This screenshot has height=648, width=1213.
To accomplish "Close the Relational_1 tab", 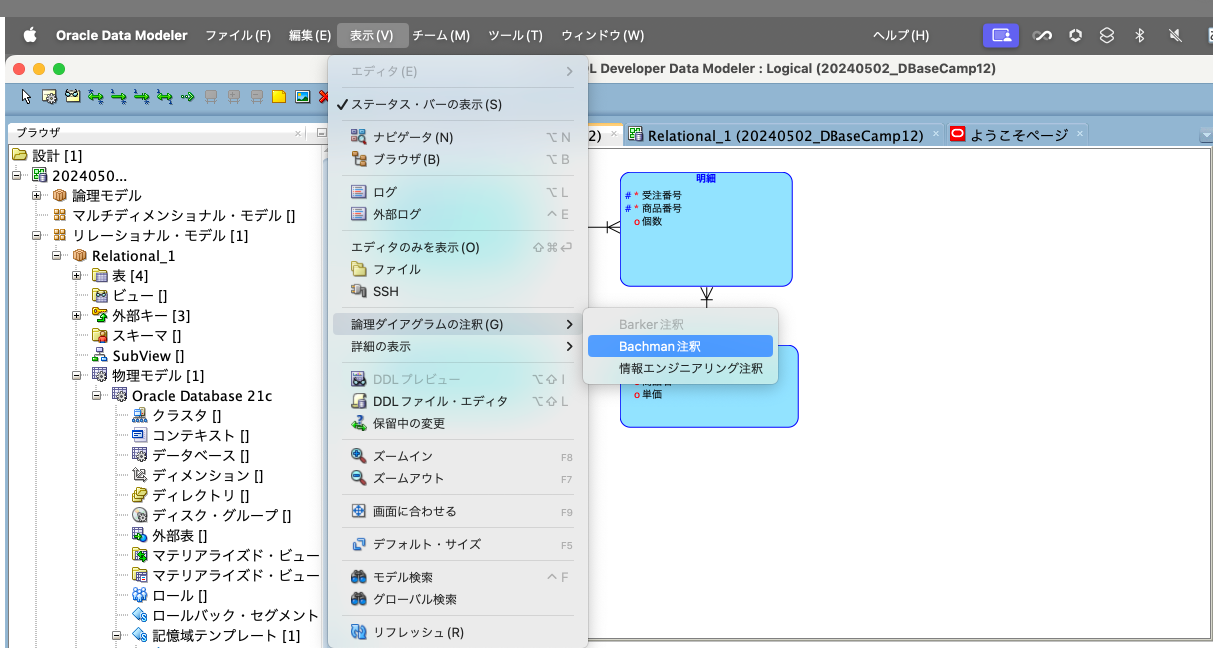I will pyautogui.click(x=936, y=134).
